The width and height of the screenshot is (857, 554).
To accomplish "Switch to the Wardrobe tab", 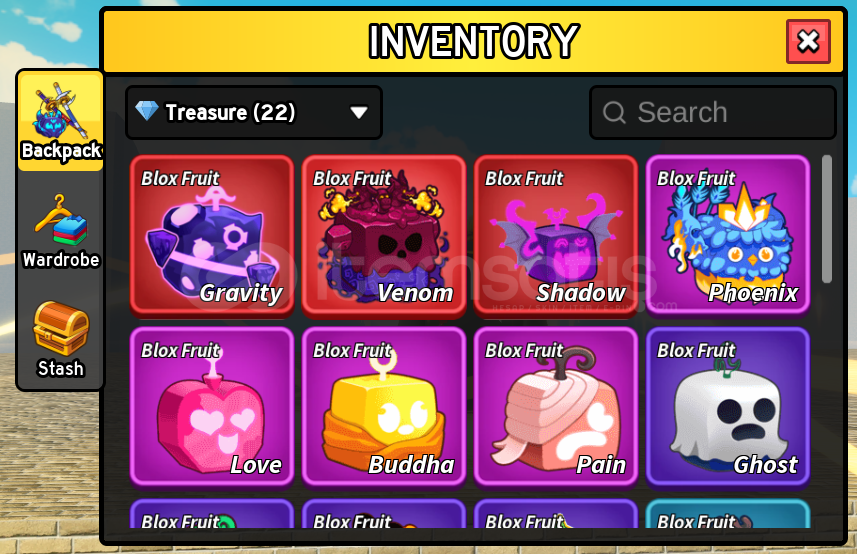I will (61, 231).
